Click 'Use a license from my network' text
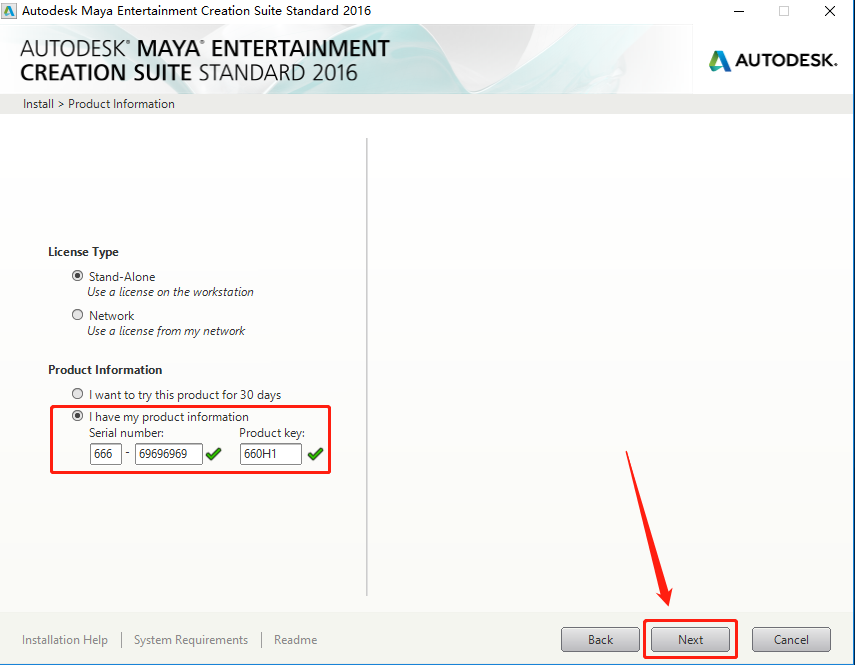The image size is (855, 665). click(x=166, y=331)
